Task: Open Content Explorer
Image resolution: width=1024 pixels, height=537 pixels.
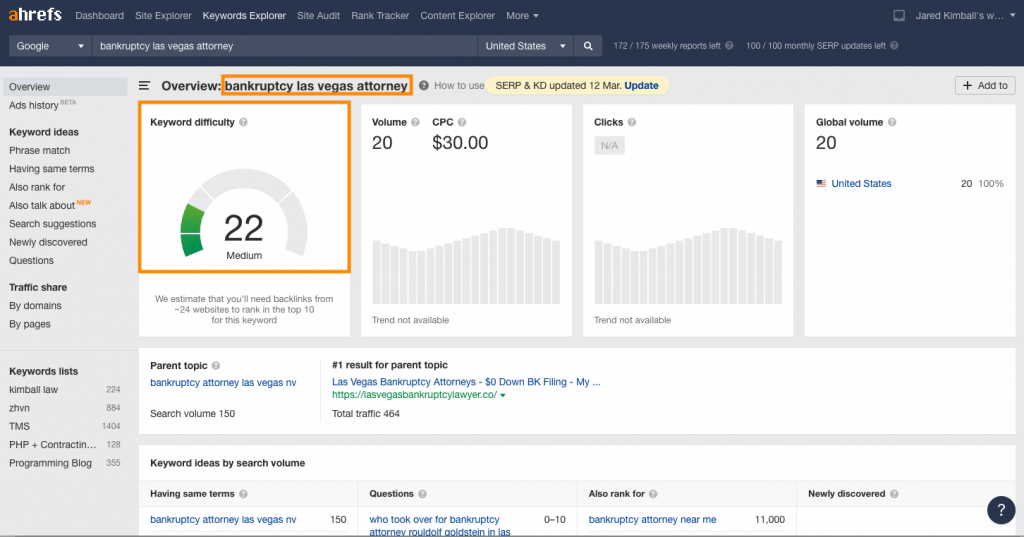Action: point(458,16)
